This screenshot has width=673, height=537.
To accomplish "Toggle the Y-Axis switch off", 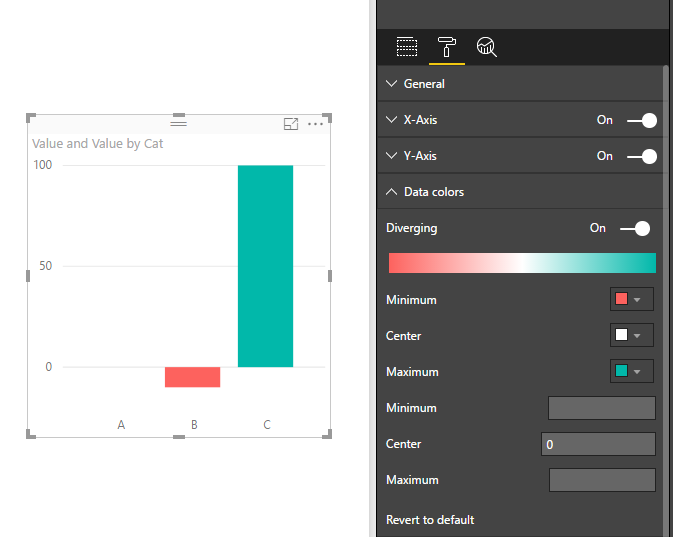I will tap(642, 157).
